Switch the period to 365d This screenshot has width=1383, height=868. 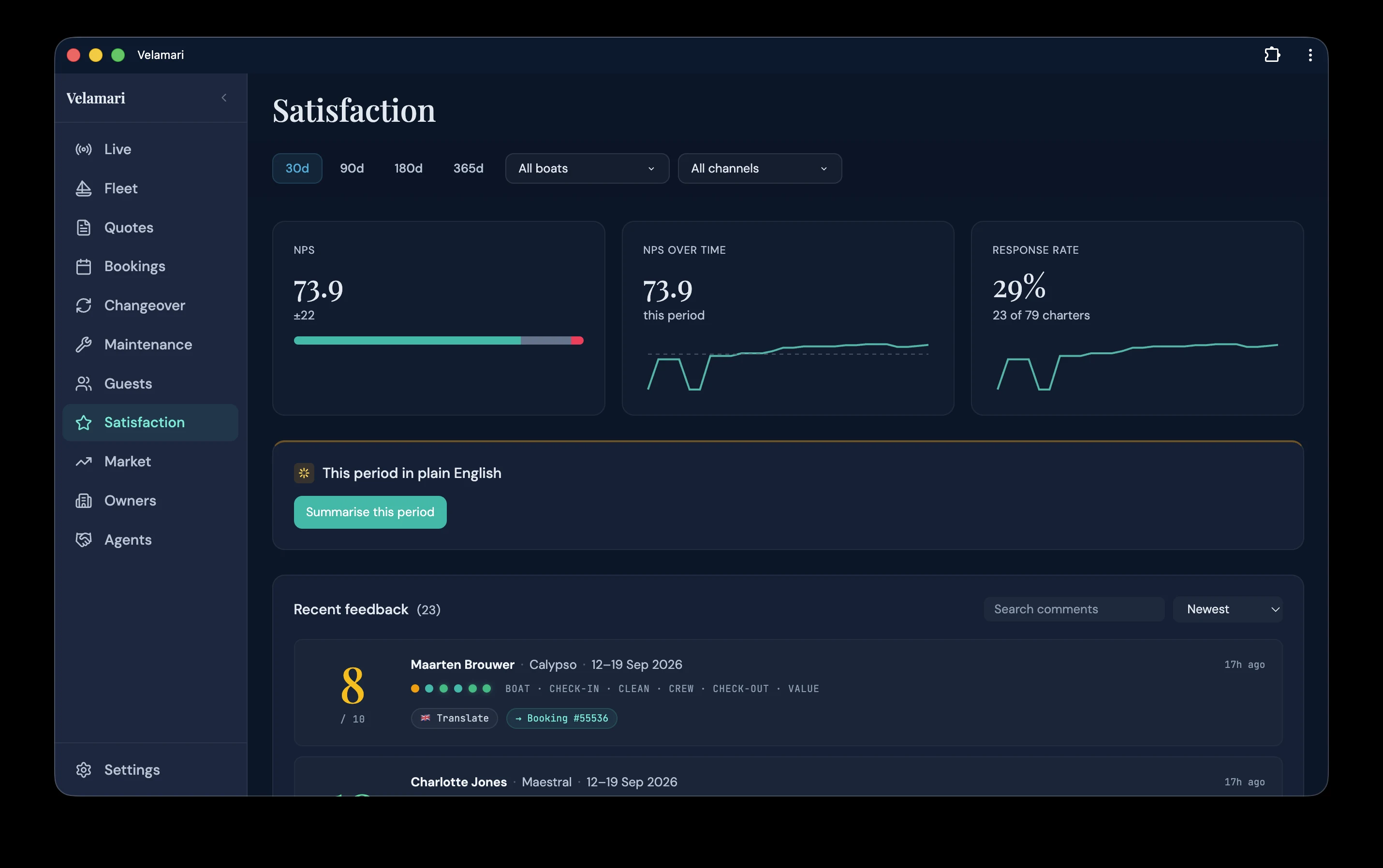pos(468,168)
